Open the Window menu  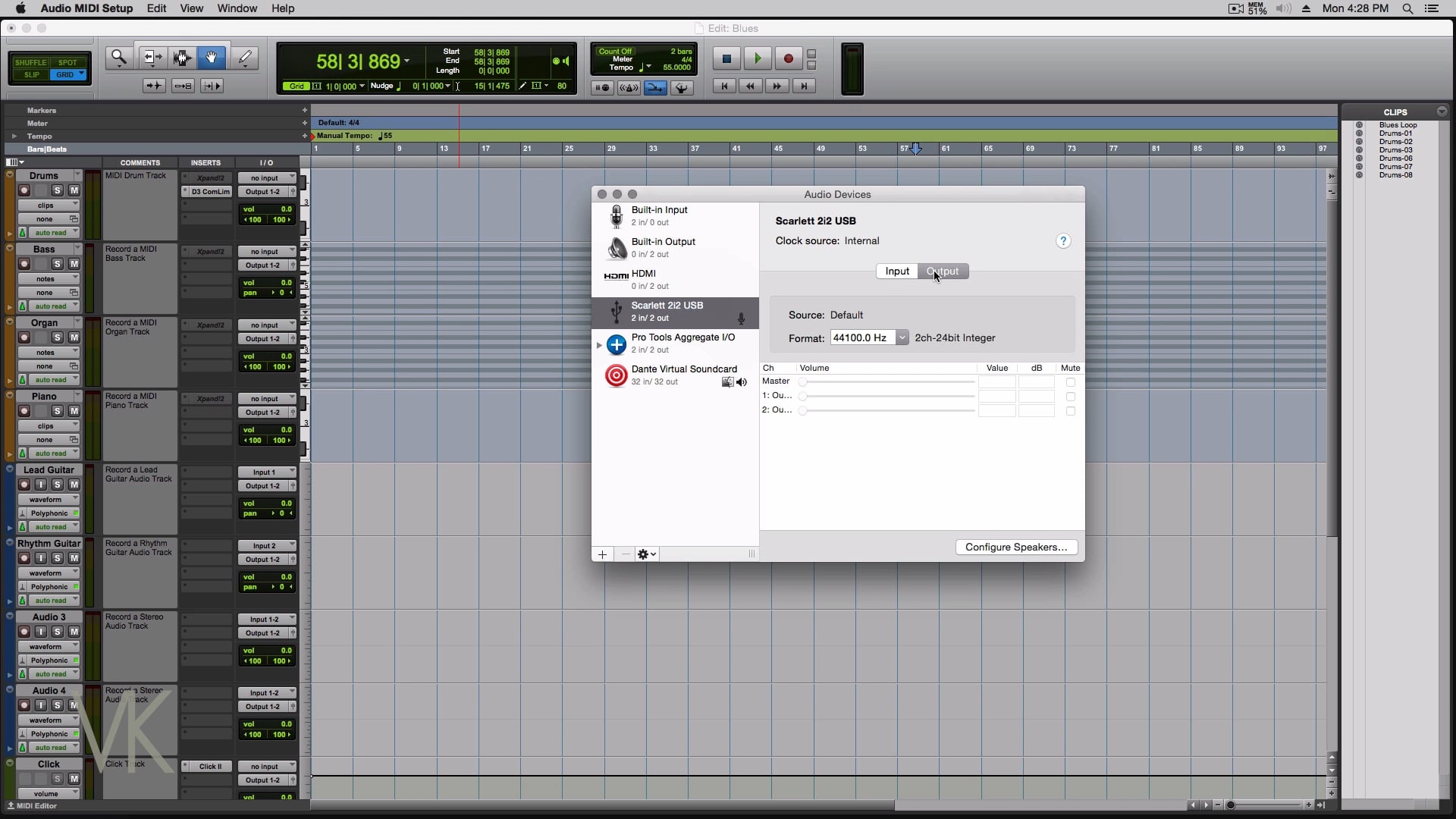[x=237, y=8]
